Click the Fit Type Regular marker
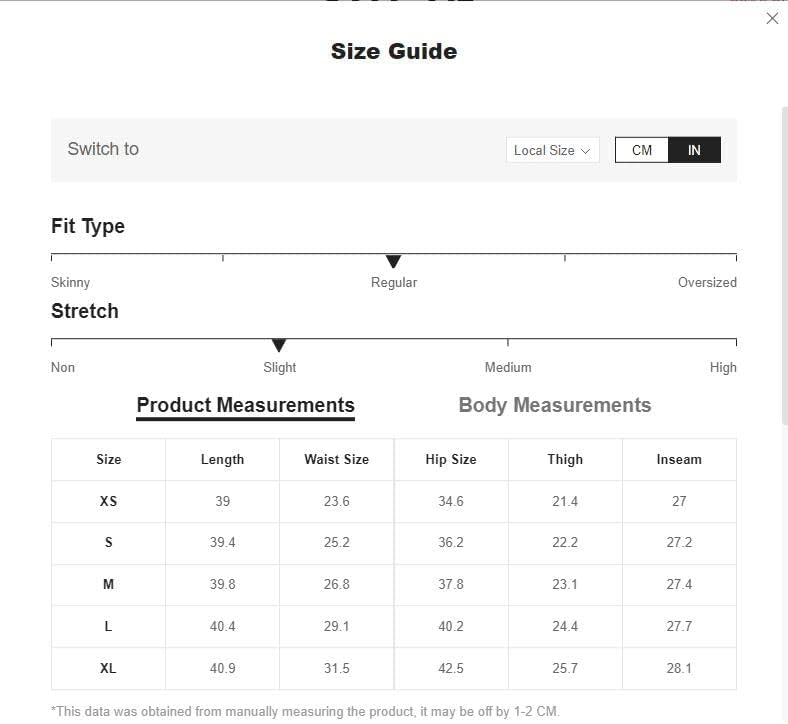788x724 pixels. pyautogui.click(x=393, y=261)
